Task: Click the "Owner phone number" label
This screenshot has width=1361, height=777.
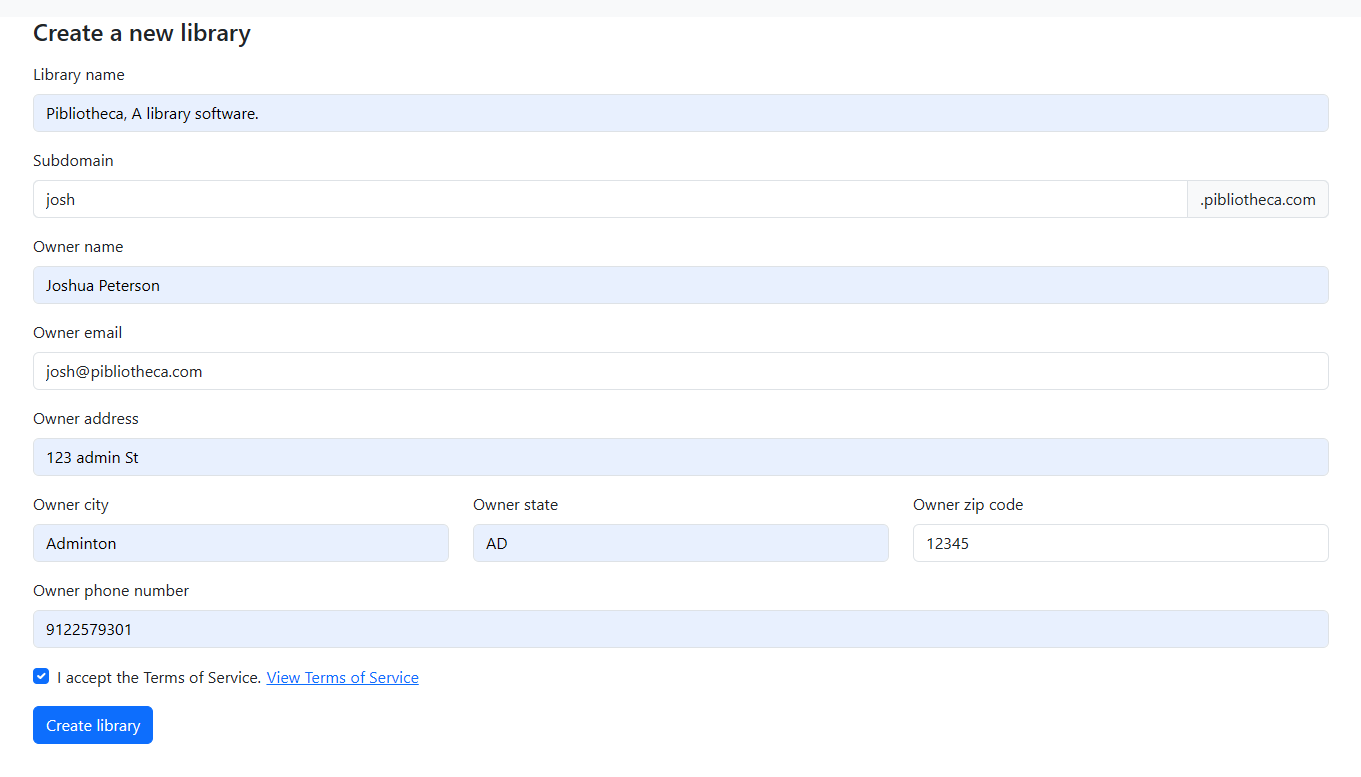Action: tap(110, 590)
